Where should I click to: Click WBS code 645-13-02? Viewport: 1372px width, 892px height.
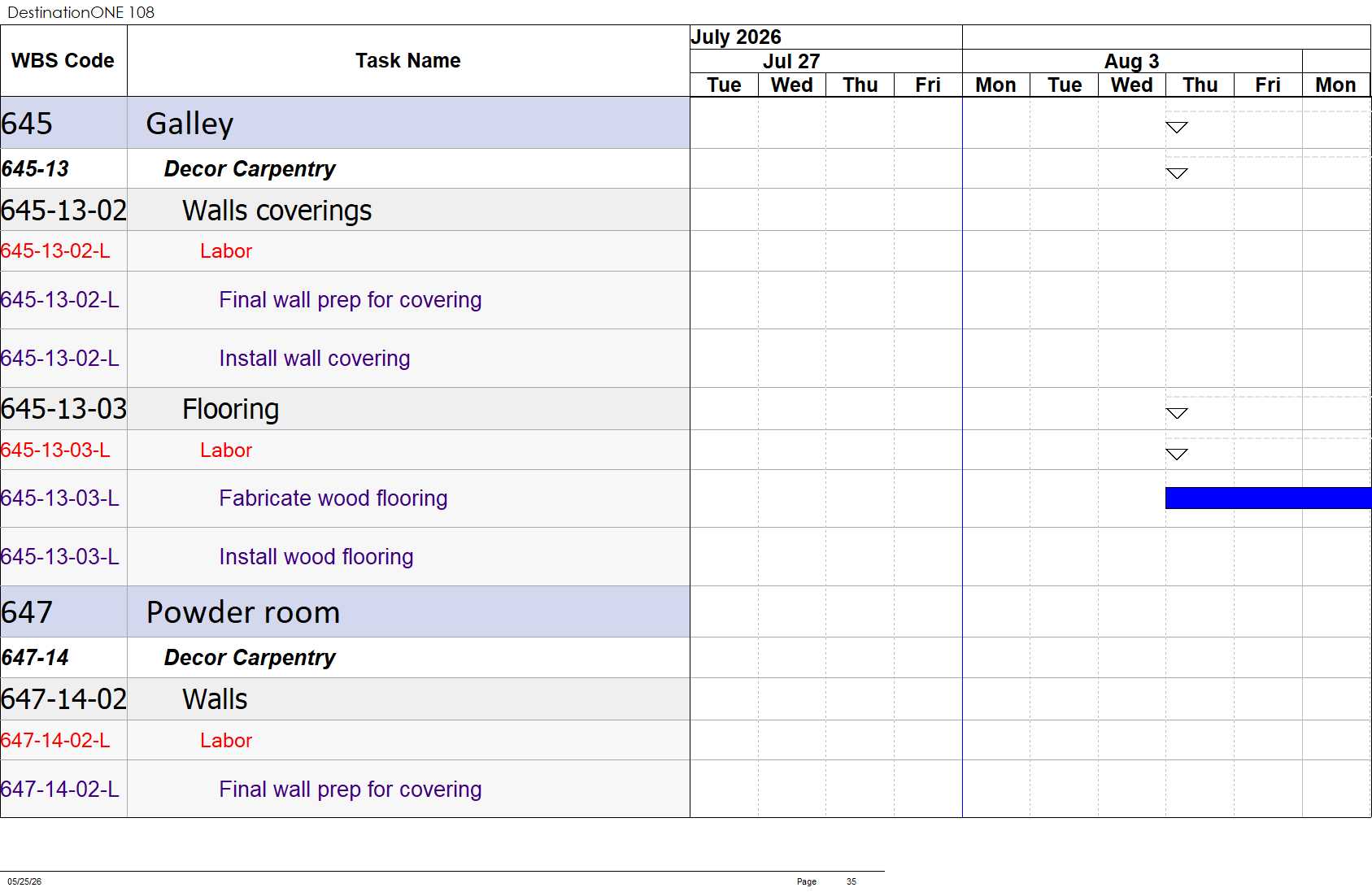coord(64,211)
